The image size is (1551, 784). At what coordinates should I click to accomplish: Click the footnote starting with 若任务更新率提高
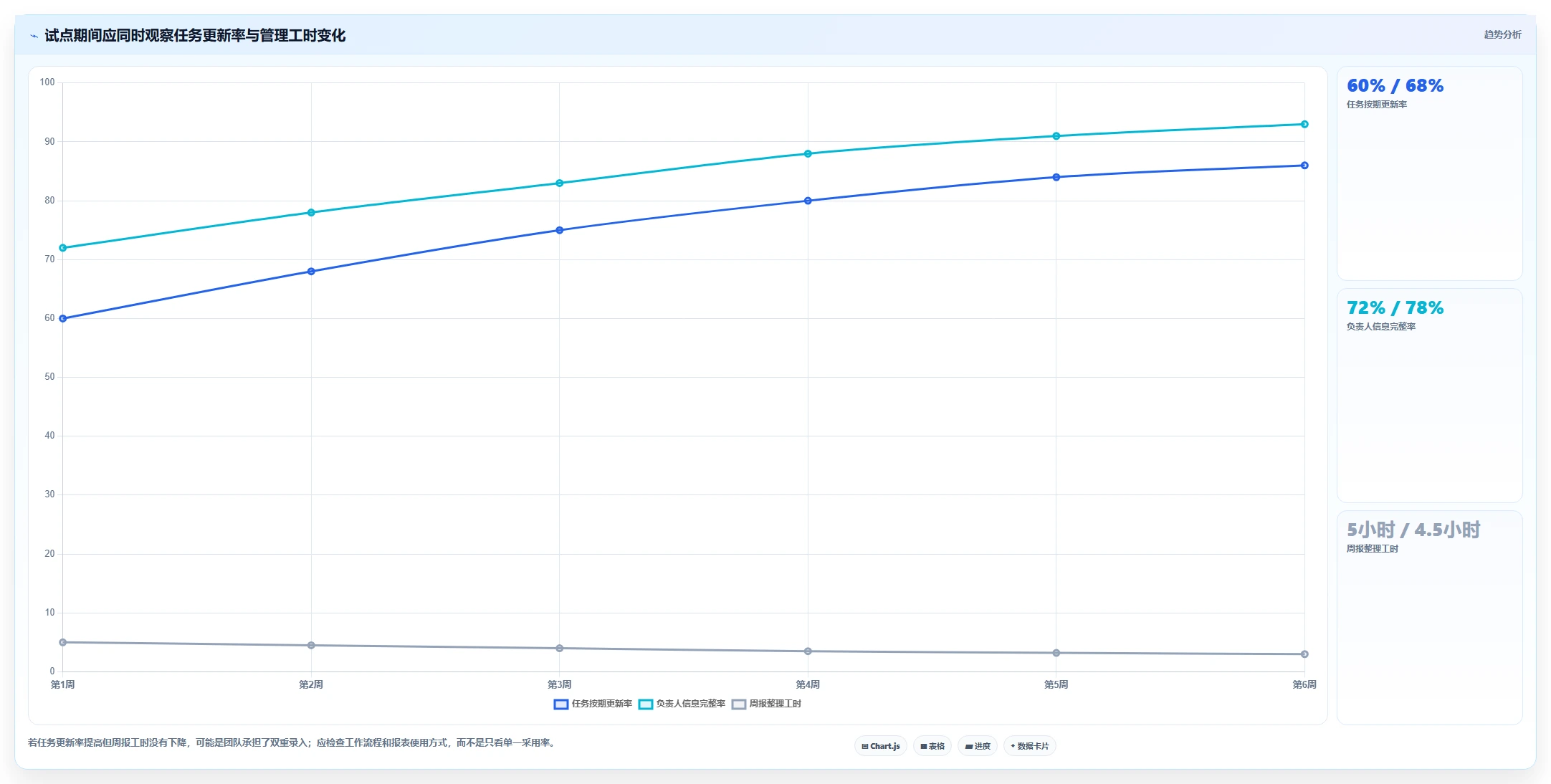coord(293,742)
